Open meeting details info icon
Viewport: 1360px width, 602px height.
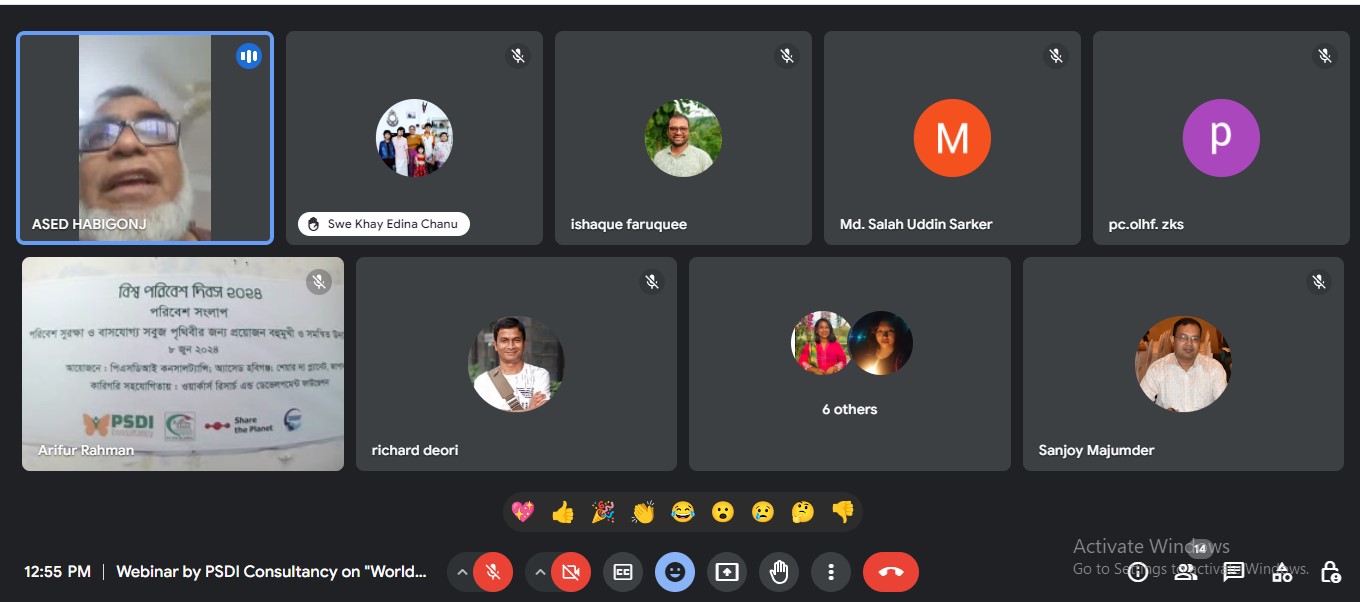point(1137,572)
